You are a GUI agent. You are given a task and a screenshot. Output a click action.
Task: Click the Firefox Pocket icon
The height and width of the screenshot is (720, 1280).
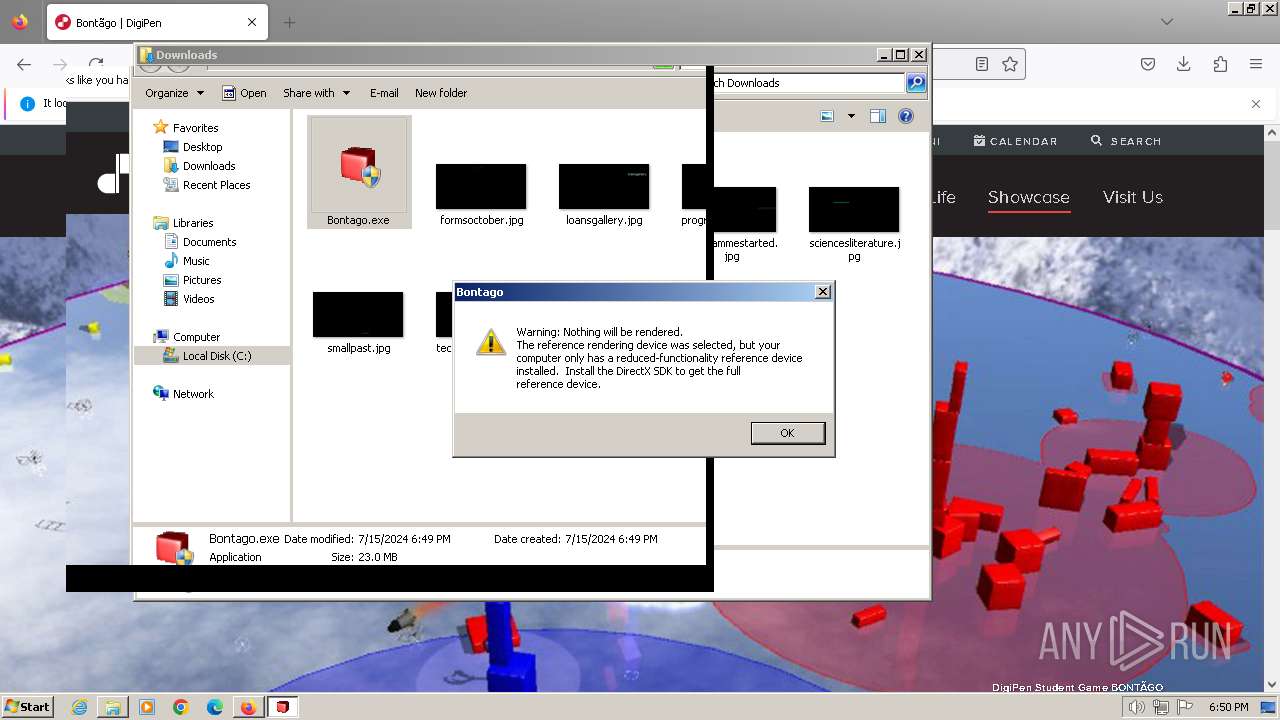pyautogui.click(x=1148, y=64)
